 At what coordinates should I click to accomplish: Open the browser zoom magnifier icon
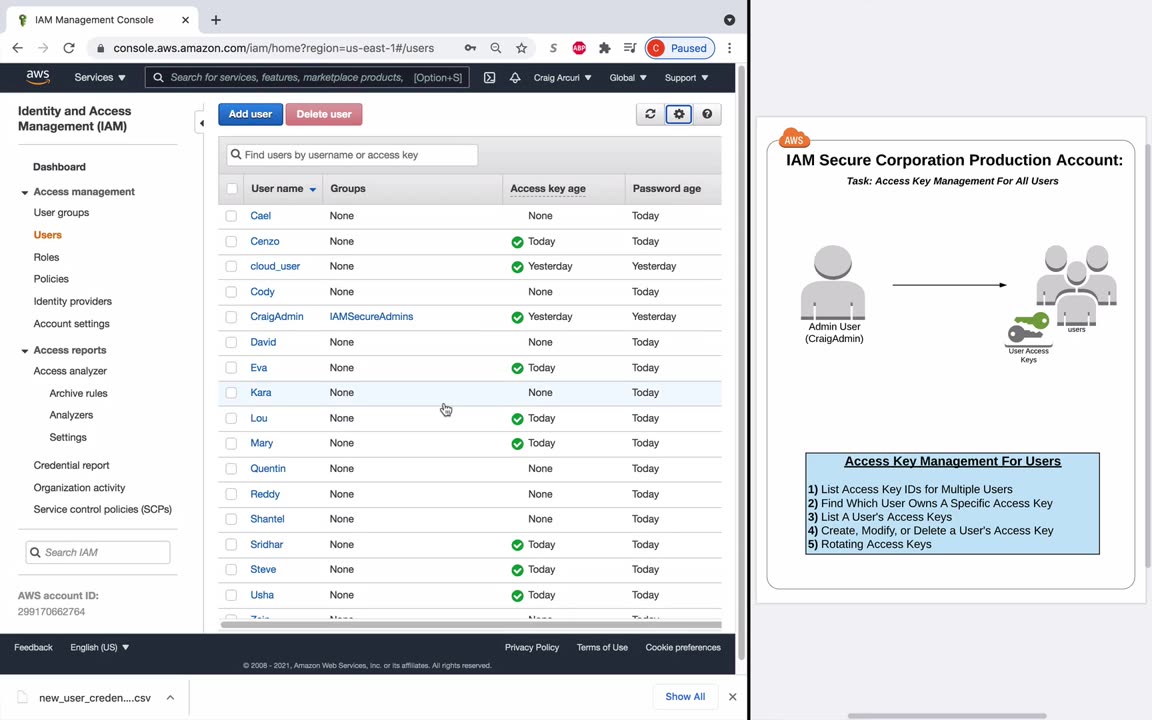pyautogui.click(x=496, y=48)
